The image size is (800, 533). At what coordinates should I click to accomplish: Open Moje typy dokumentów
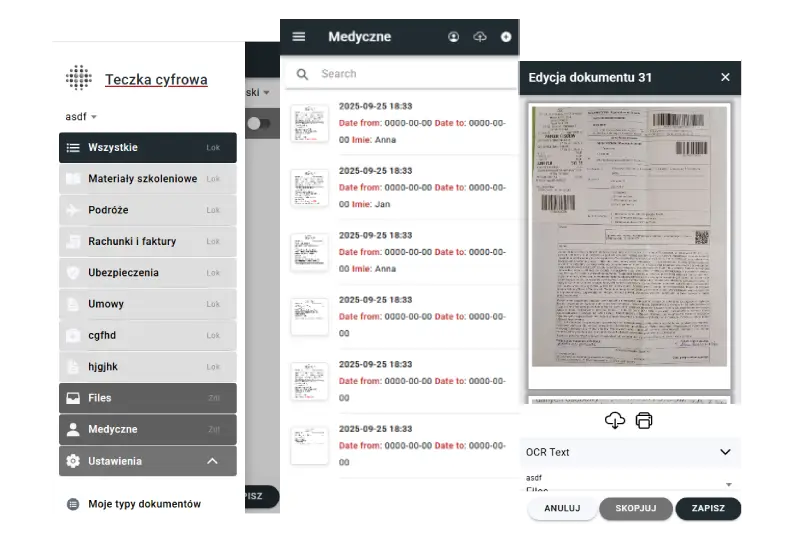click(x=144, y=504)
